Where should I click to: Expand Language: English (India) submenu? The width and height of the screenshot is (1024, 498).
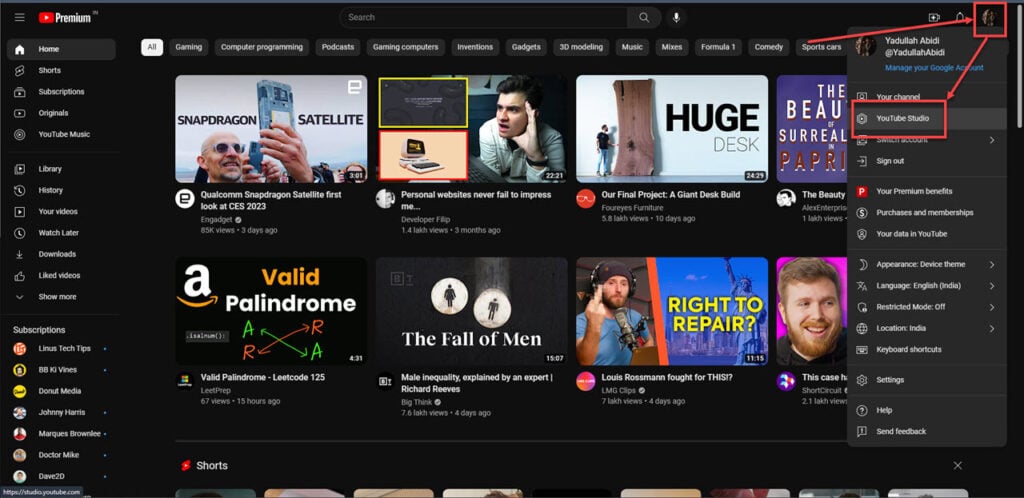click(x=927, y=286)
